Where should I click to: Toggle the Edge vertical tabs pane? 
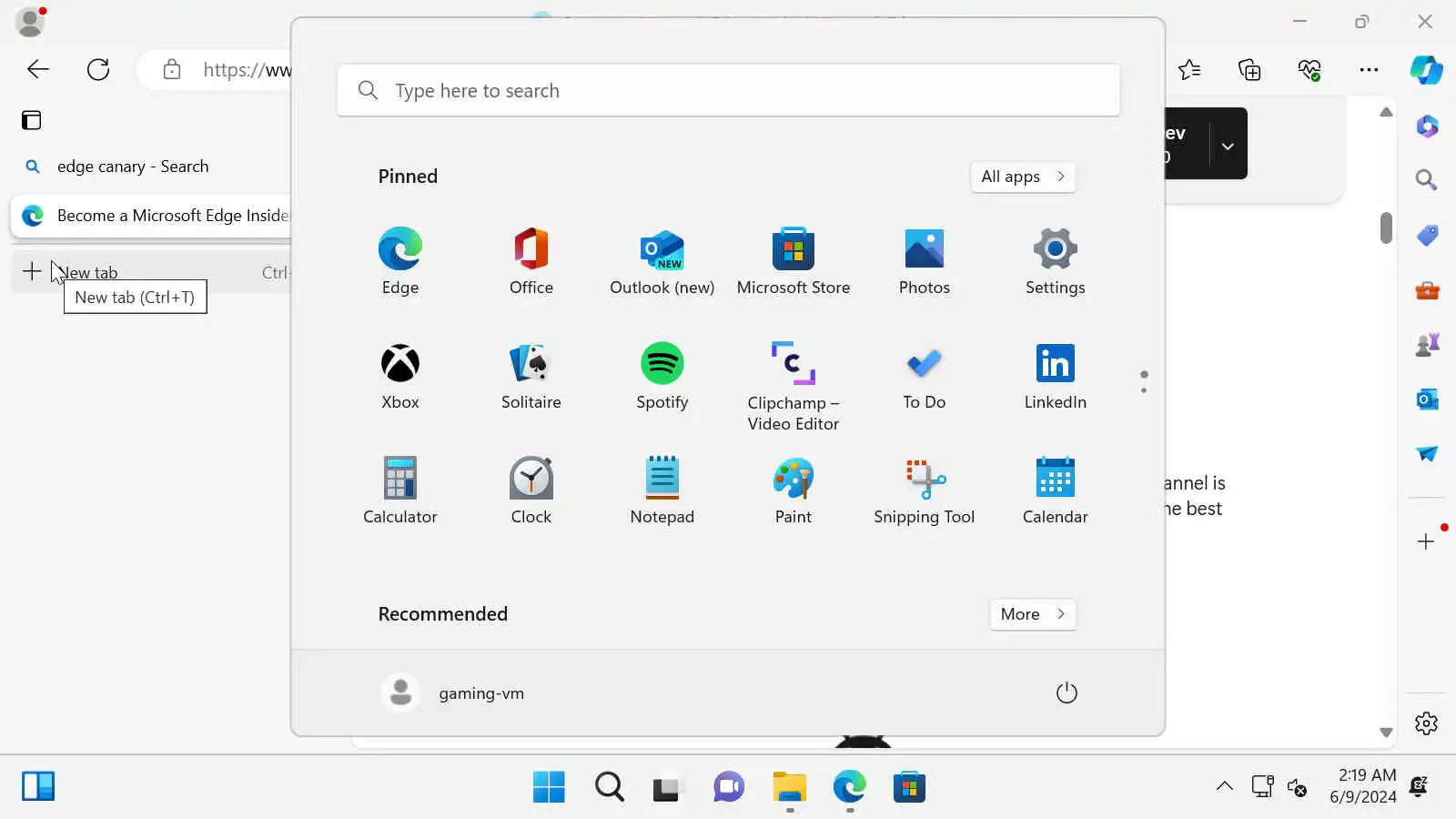[32, 120]
